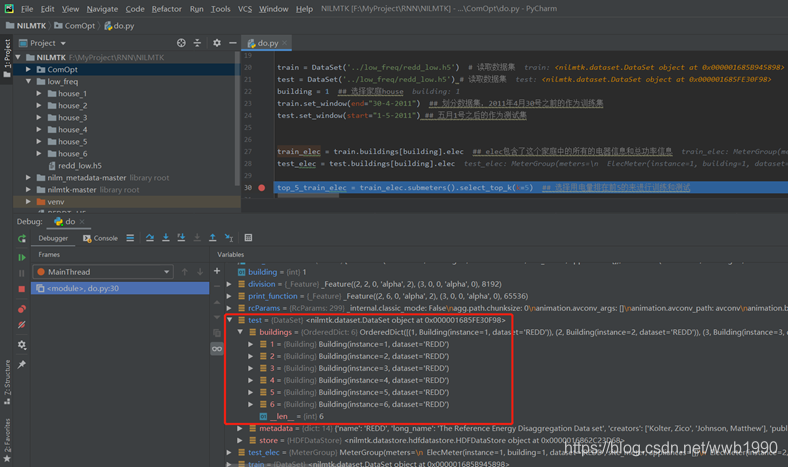This screenshot has height=467, width=788.
Task: Open the Structure side tool window
Action: coord(7,383)
